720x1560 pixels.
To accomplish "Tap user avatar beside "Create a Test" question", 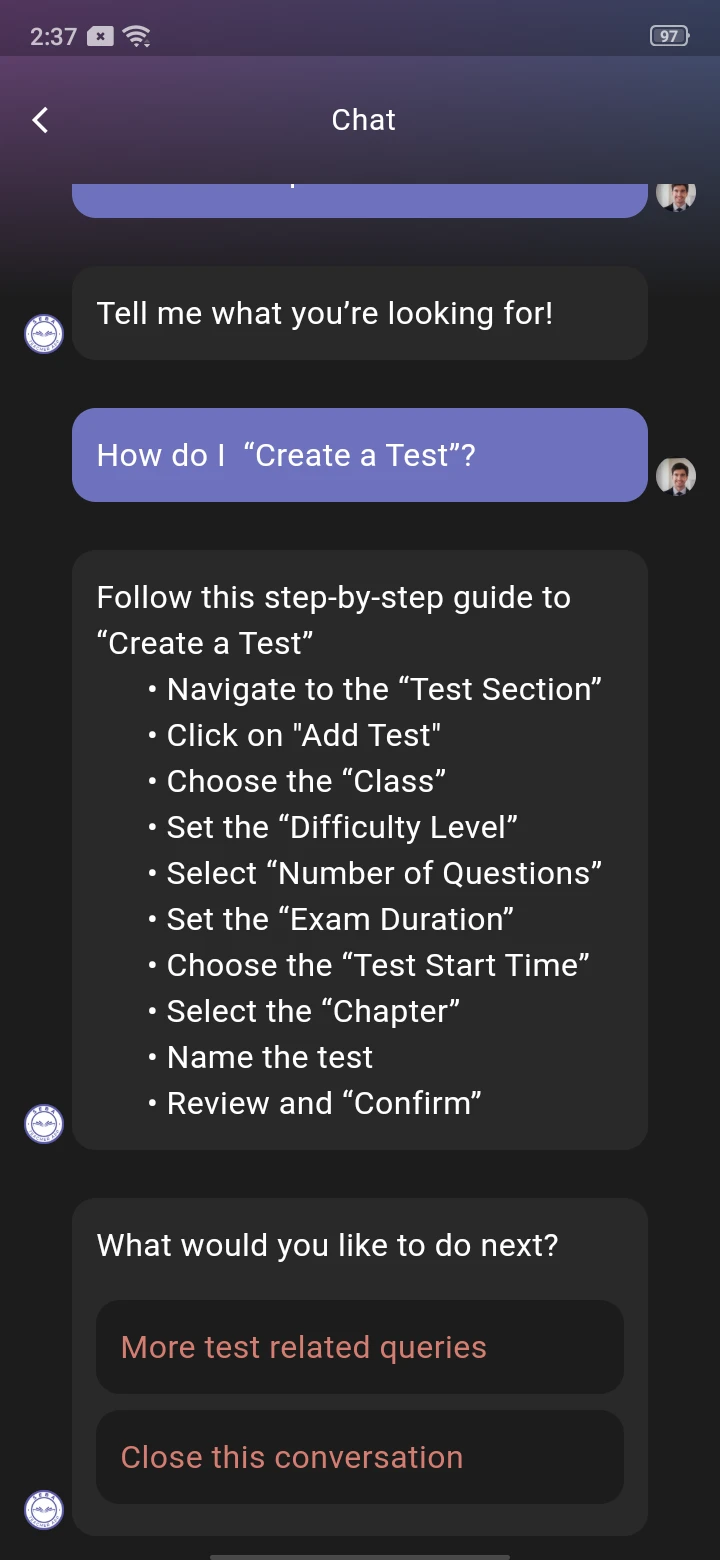I will (x=676, y=476).
